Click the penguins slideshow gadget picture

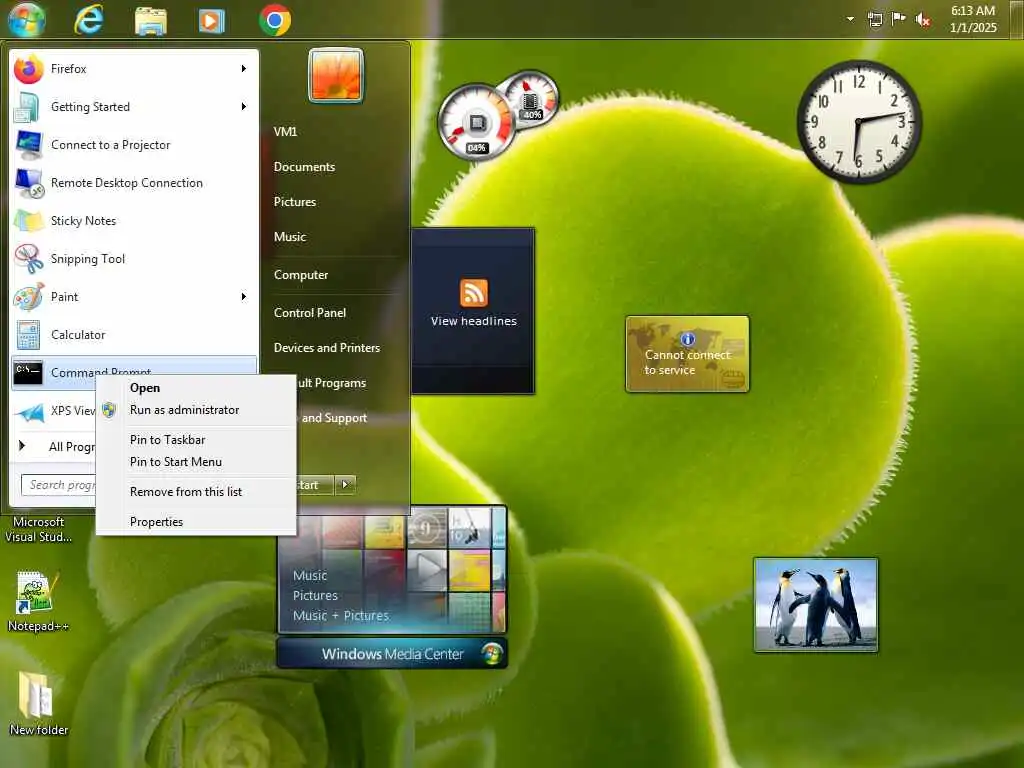(x=816, y=605)
